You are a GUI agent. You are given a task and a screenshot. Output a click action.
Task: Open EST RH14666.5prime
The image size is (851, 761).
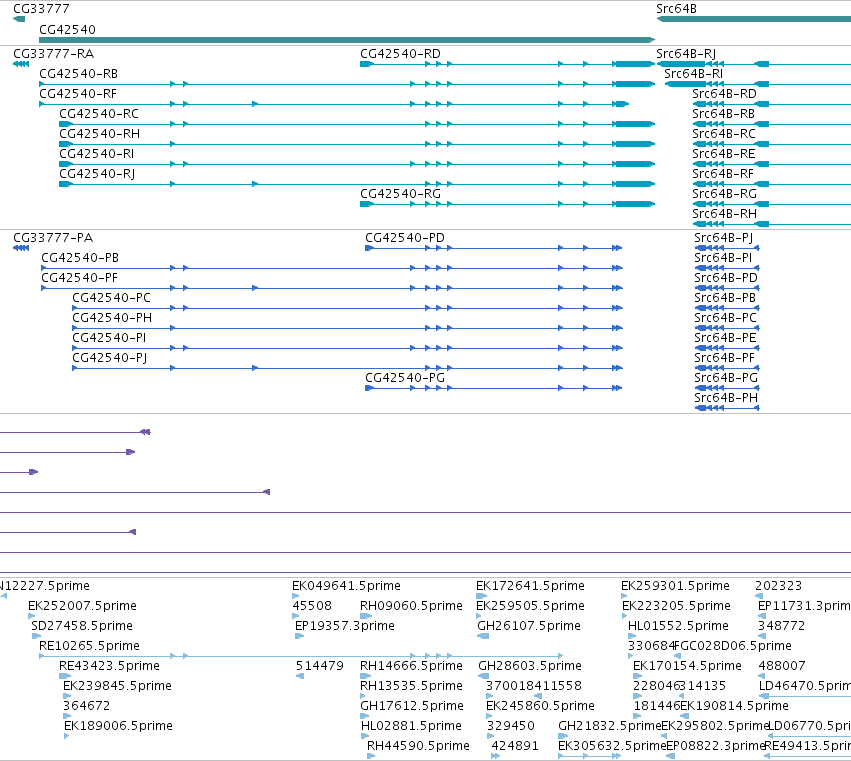click(411, 667)
